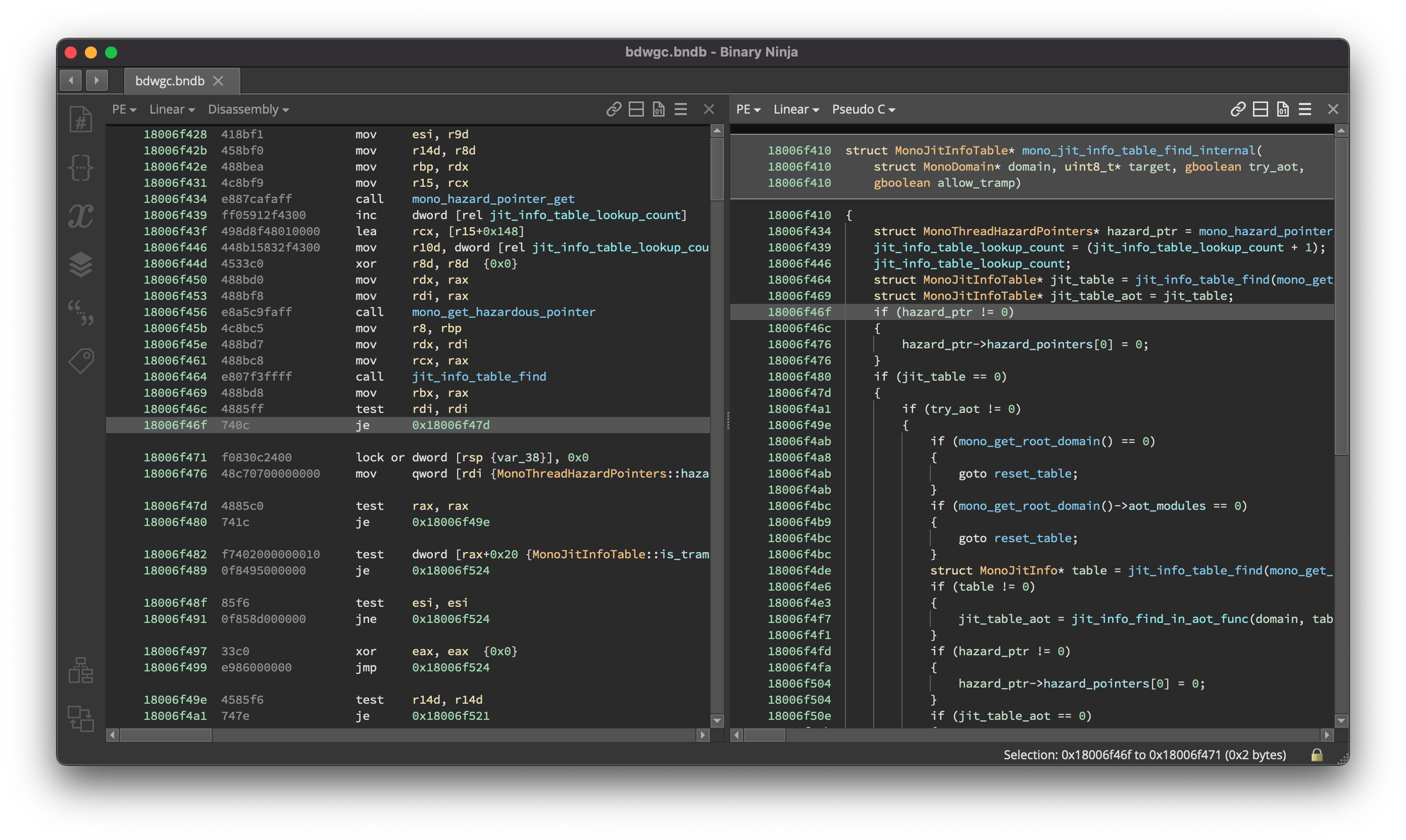Open the Cross References sidebar icon
This screenshot has width=1406, height=840.
click(x=81, y=718)
